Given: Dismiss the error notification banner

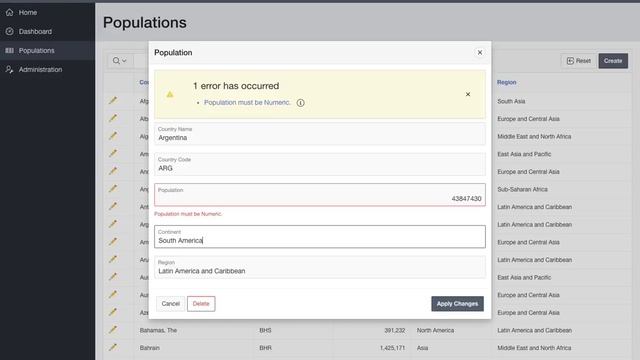Looking at the screenshot, I should [x=468, y=94].
